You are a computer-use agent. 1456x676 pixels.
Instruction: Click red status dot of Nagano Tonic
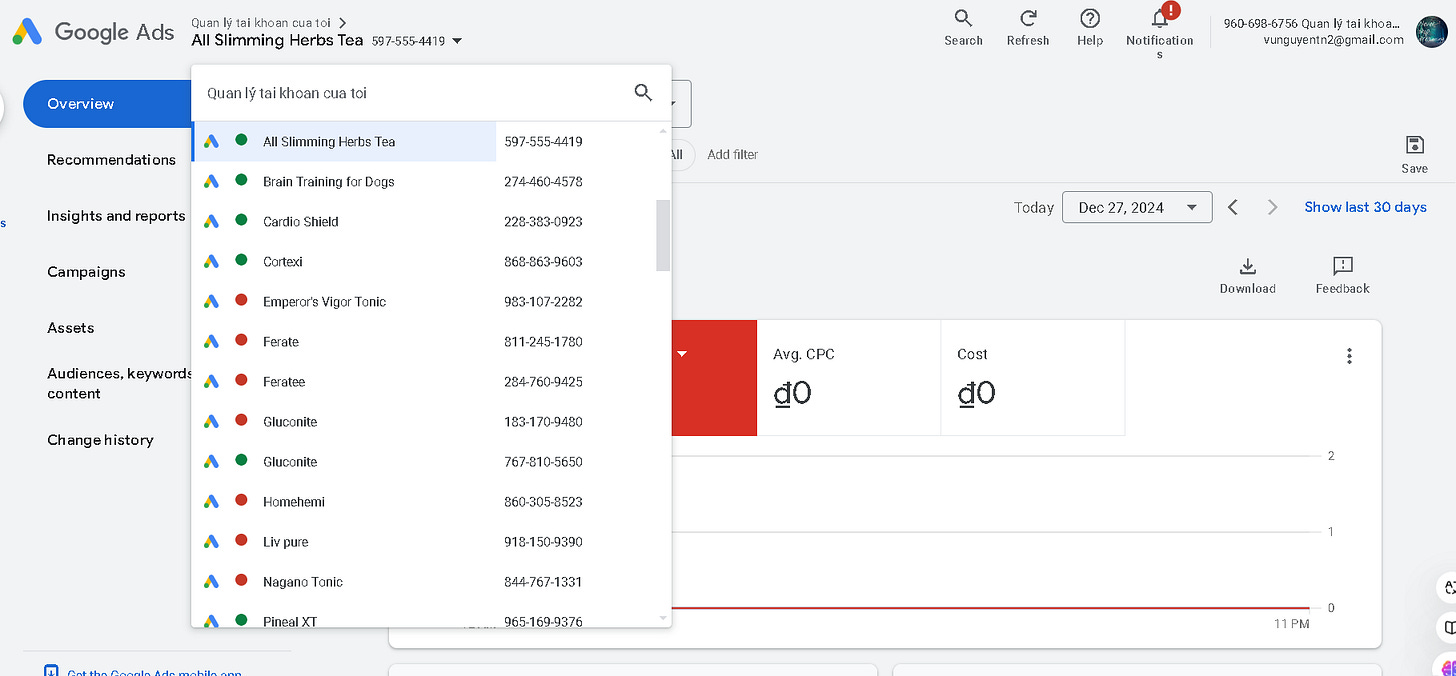[x=241, y=580]
